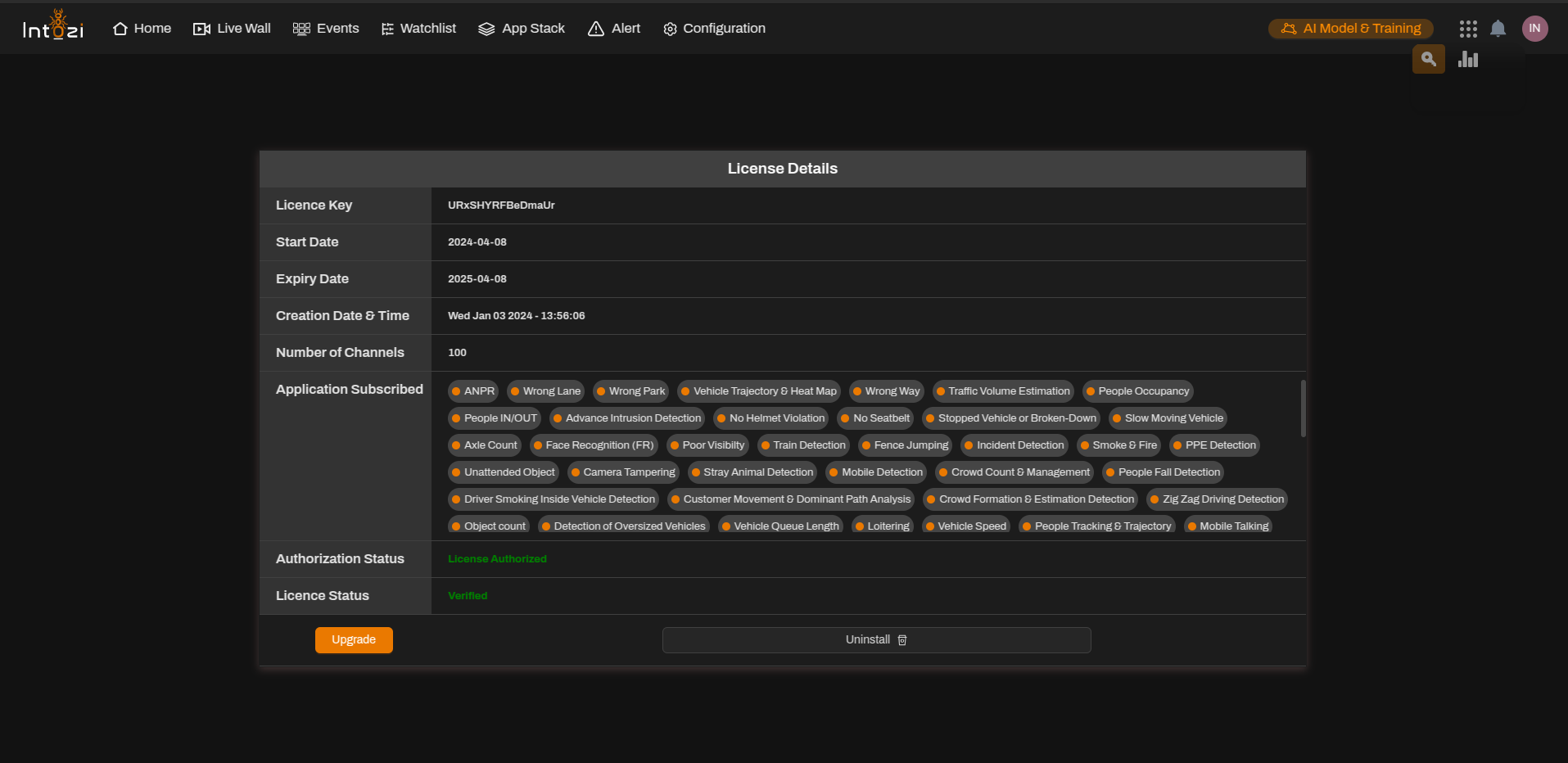Open the Watchlist page

[418, 29]
